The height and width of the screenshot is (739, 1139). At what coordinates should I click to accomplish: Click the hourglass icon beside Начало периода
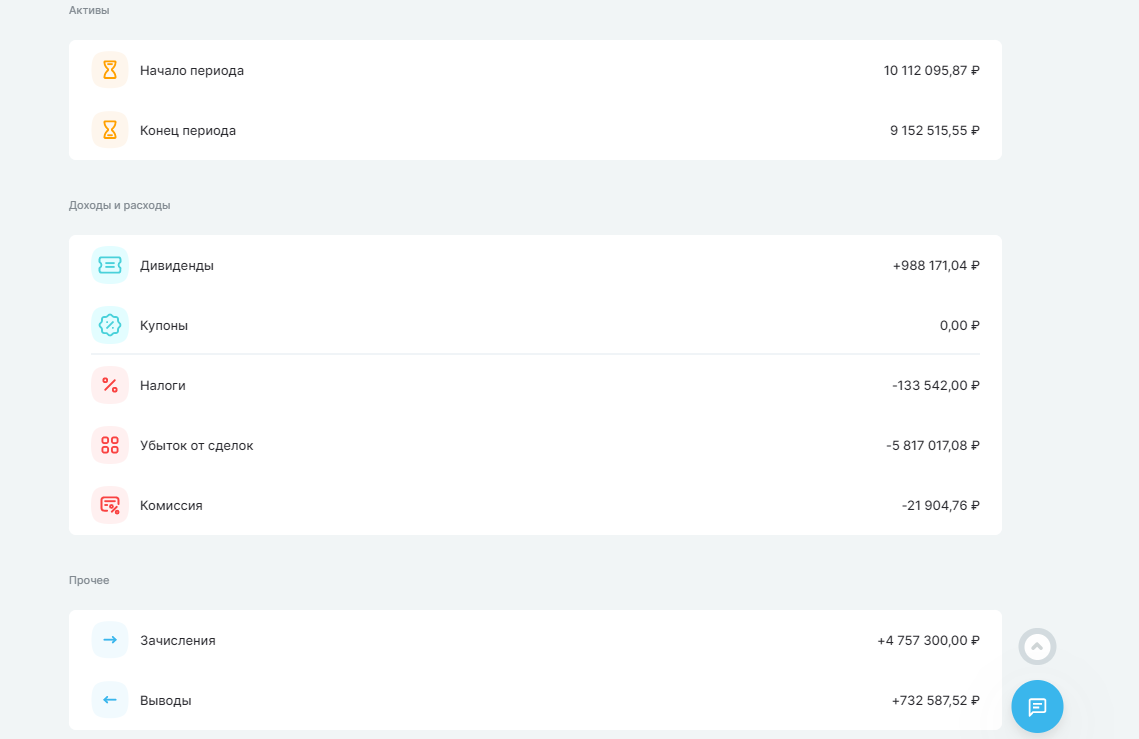tap(110, 70)
